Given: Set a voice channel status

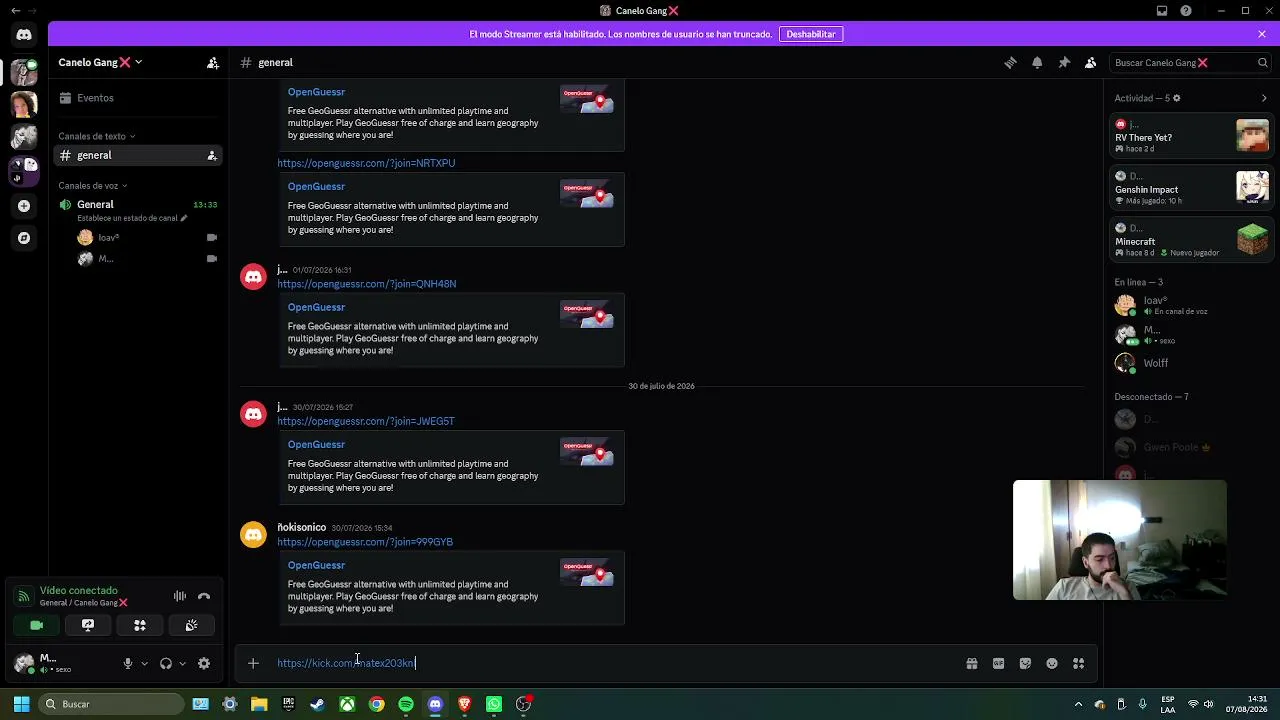Looking at the screenshot, I should coord(132,218).
